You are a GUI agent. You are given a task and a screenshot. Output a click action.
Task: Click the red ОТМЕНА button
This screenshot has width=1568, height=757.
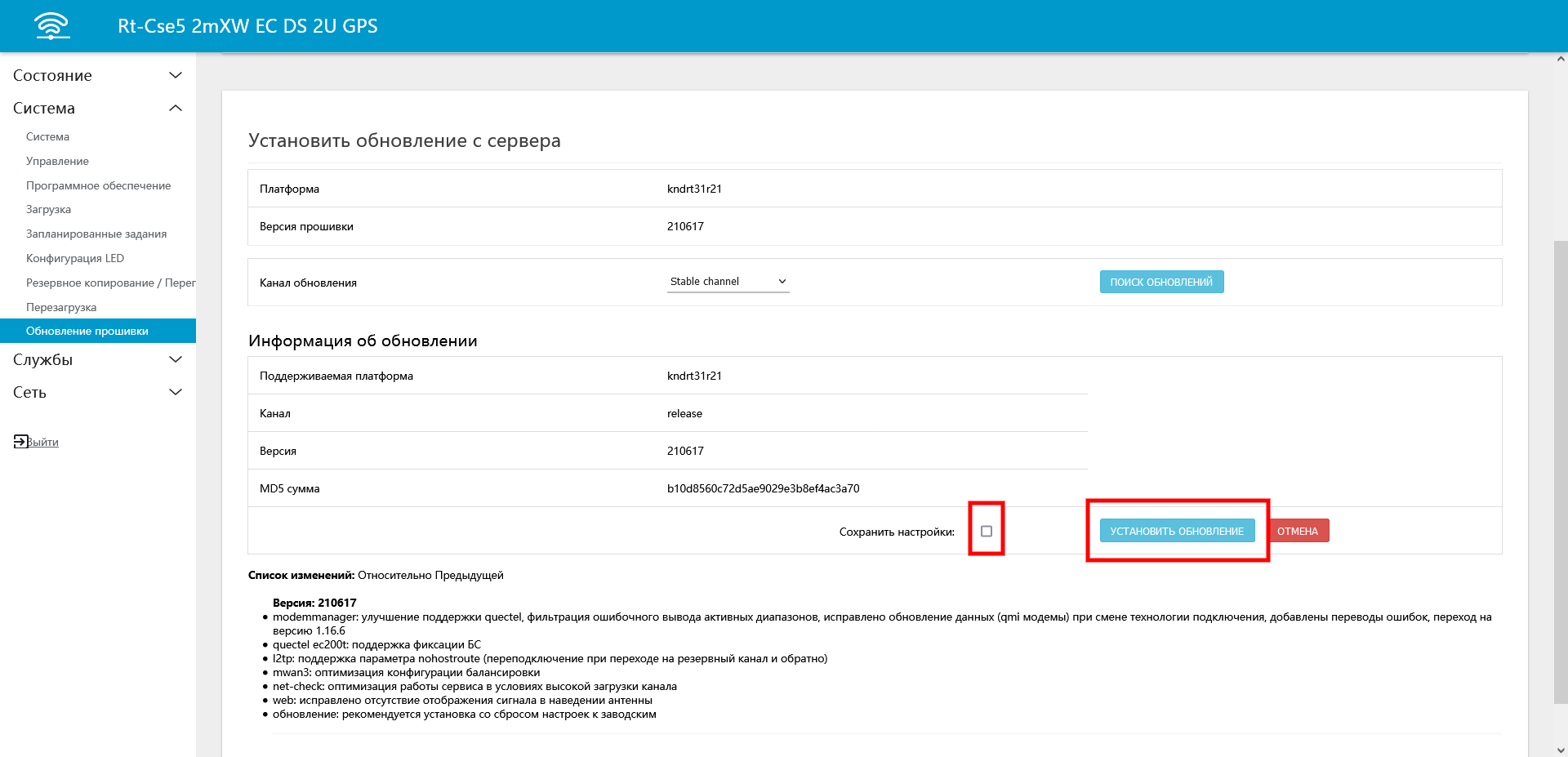(1298, 531)
